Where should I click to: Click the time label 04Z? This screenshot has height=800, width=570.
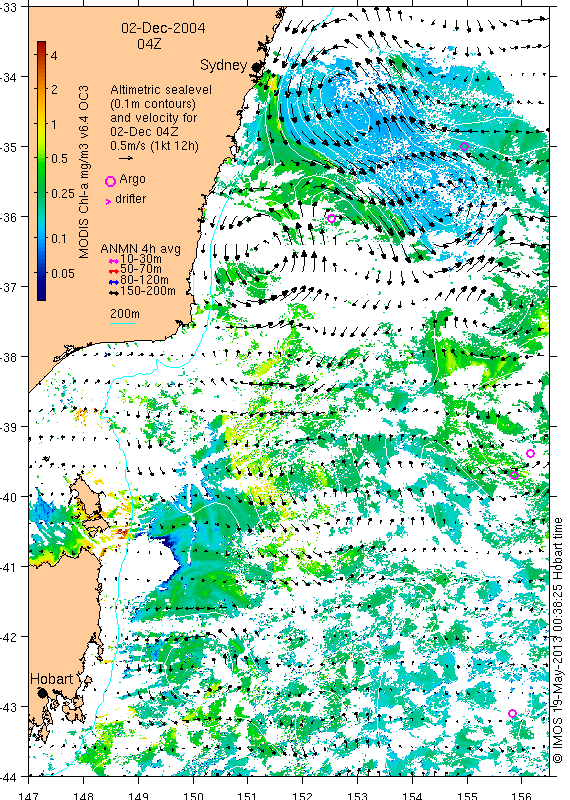[x=149, y=44]
